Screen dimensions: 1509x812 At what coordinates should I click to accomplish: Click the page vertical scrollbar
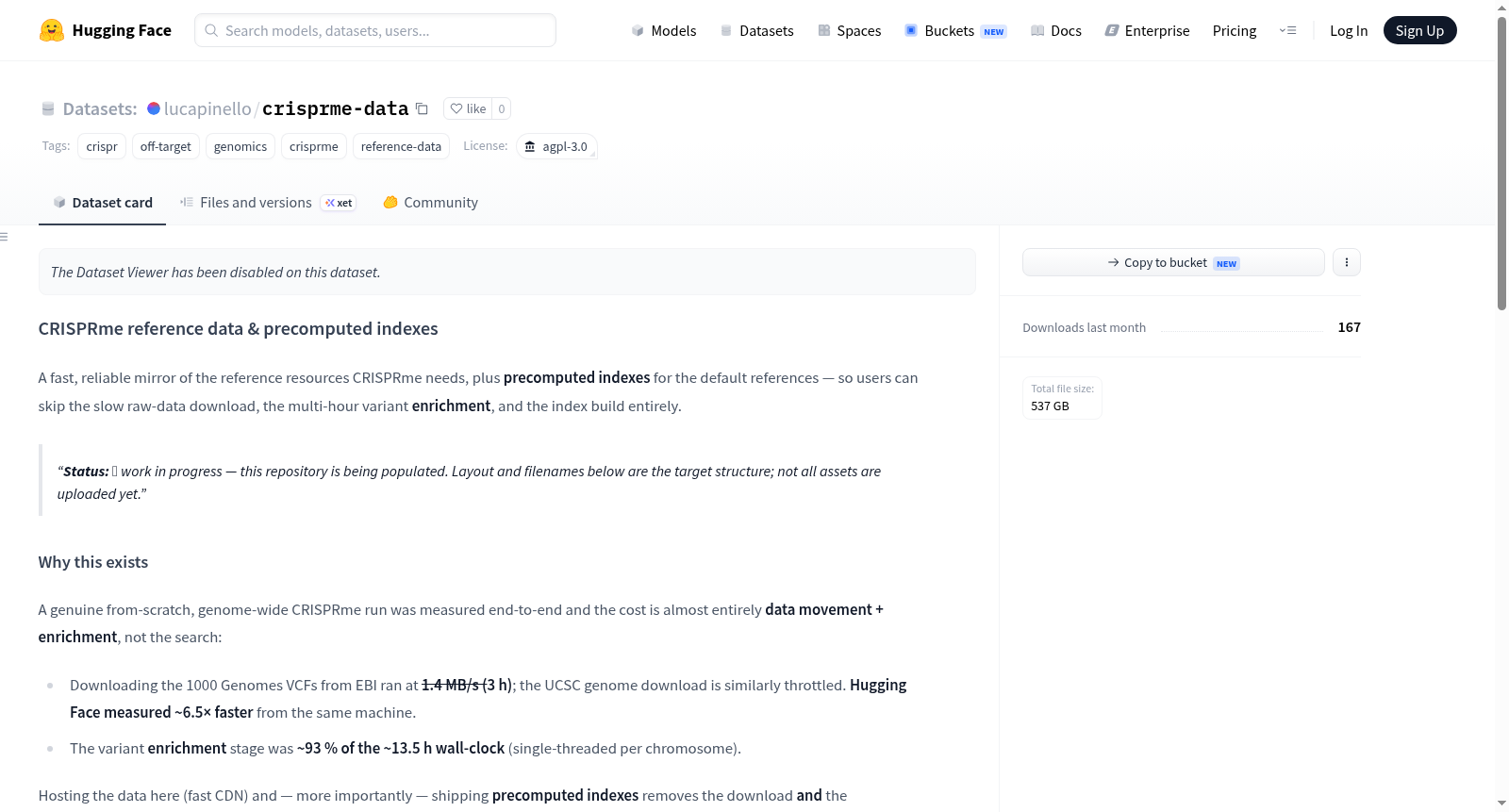point(1501,162)
